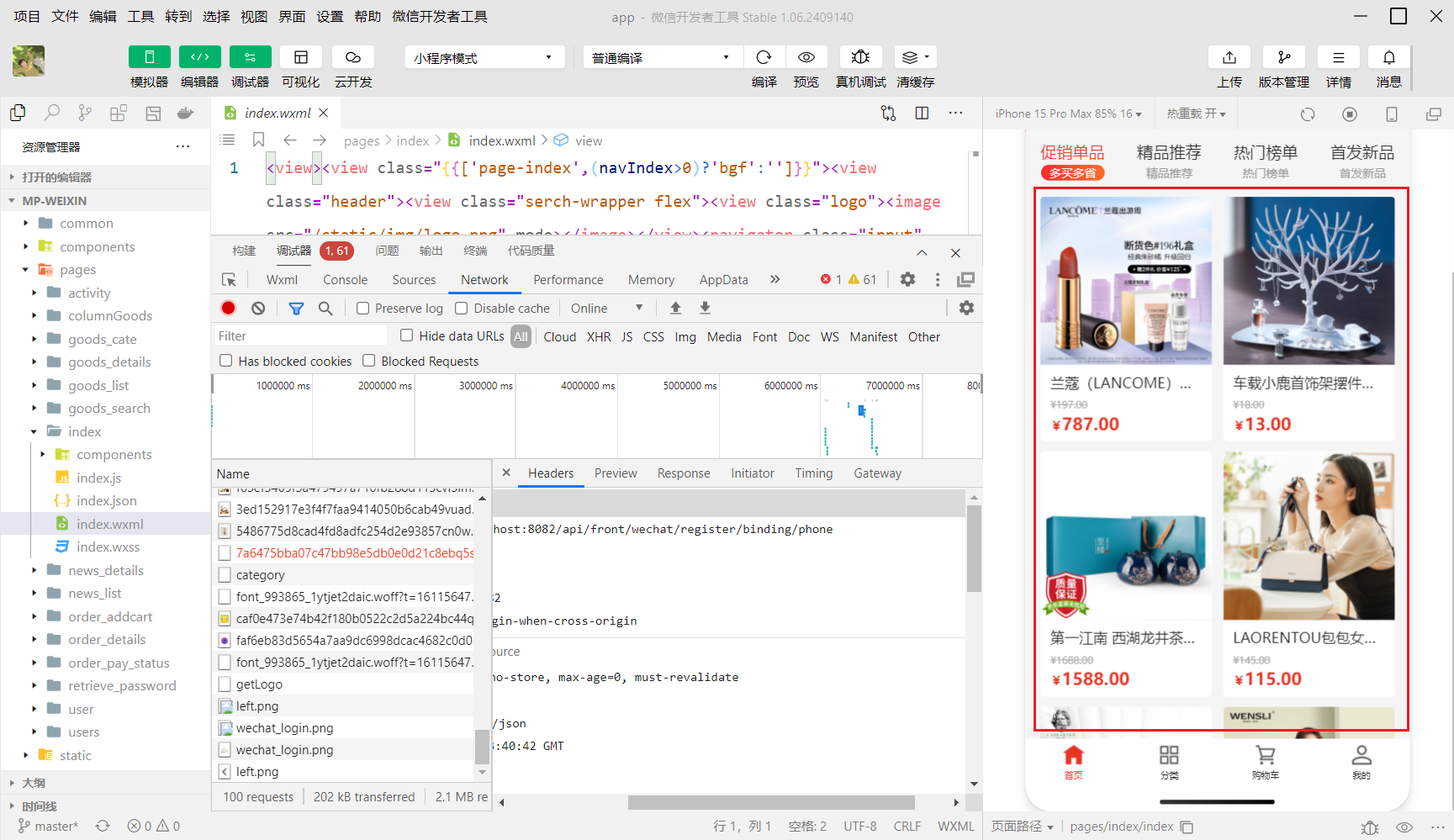Select the getLogo request row
Image resolution: width=1454 pixels, height=840 pixels.
point(345,684)
